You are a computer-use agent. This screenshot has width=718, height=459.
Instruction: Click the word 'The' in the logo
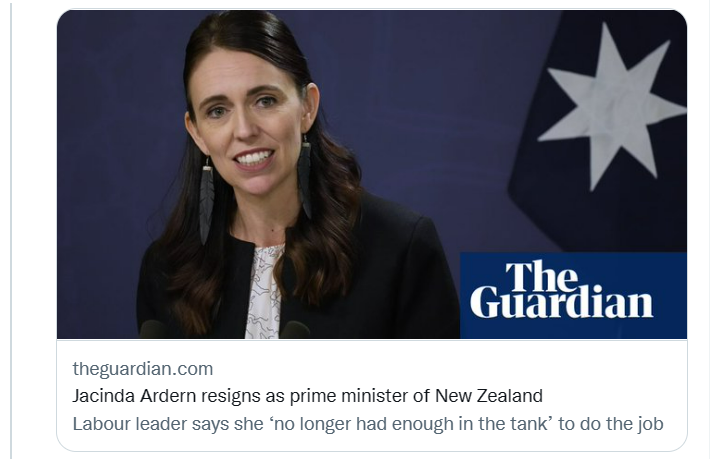(x=542, y=276)
